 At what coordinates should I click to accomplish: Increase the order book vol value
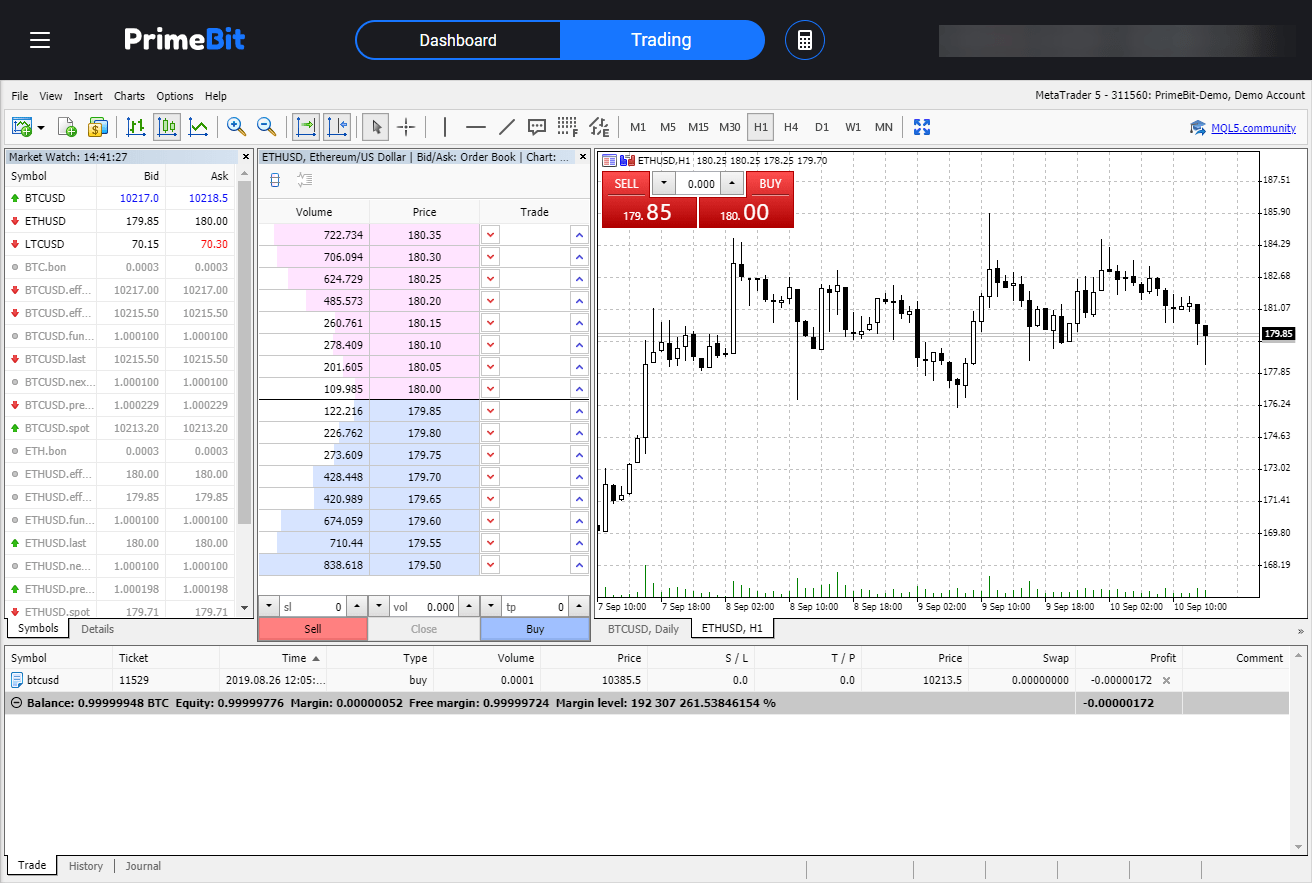pyautogui.click(x=467, y=607)
